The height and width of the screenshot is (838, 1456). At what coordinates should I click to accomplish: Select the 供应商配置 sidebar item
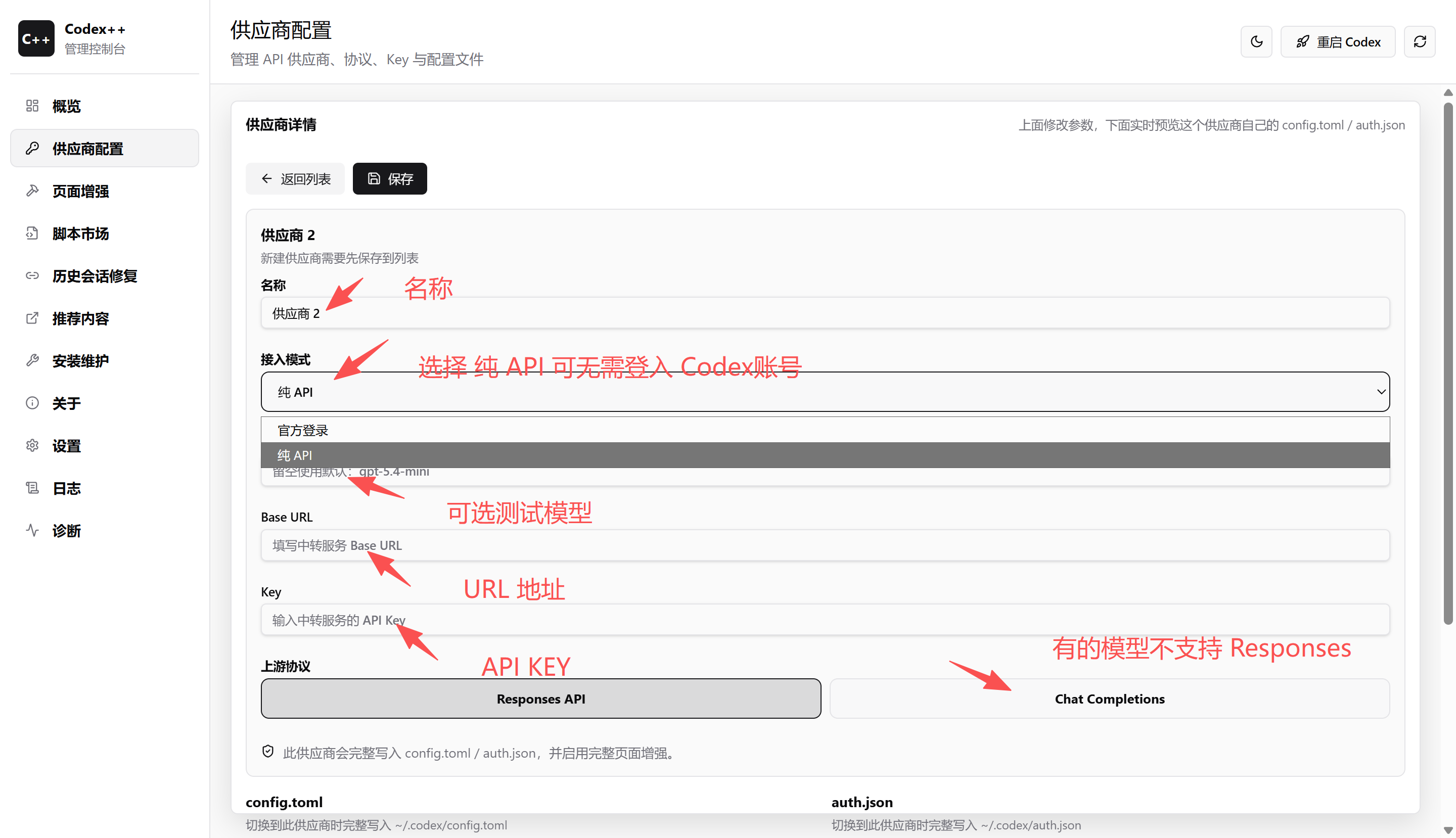(x=105, y=149)
